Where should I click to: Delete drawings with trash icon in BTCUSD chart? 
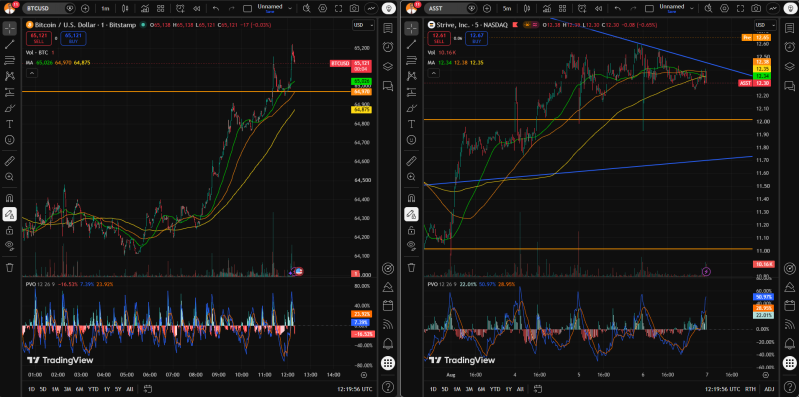point(9,267)
